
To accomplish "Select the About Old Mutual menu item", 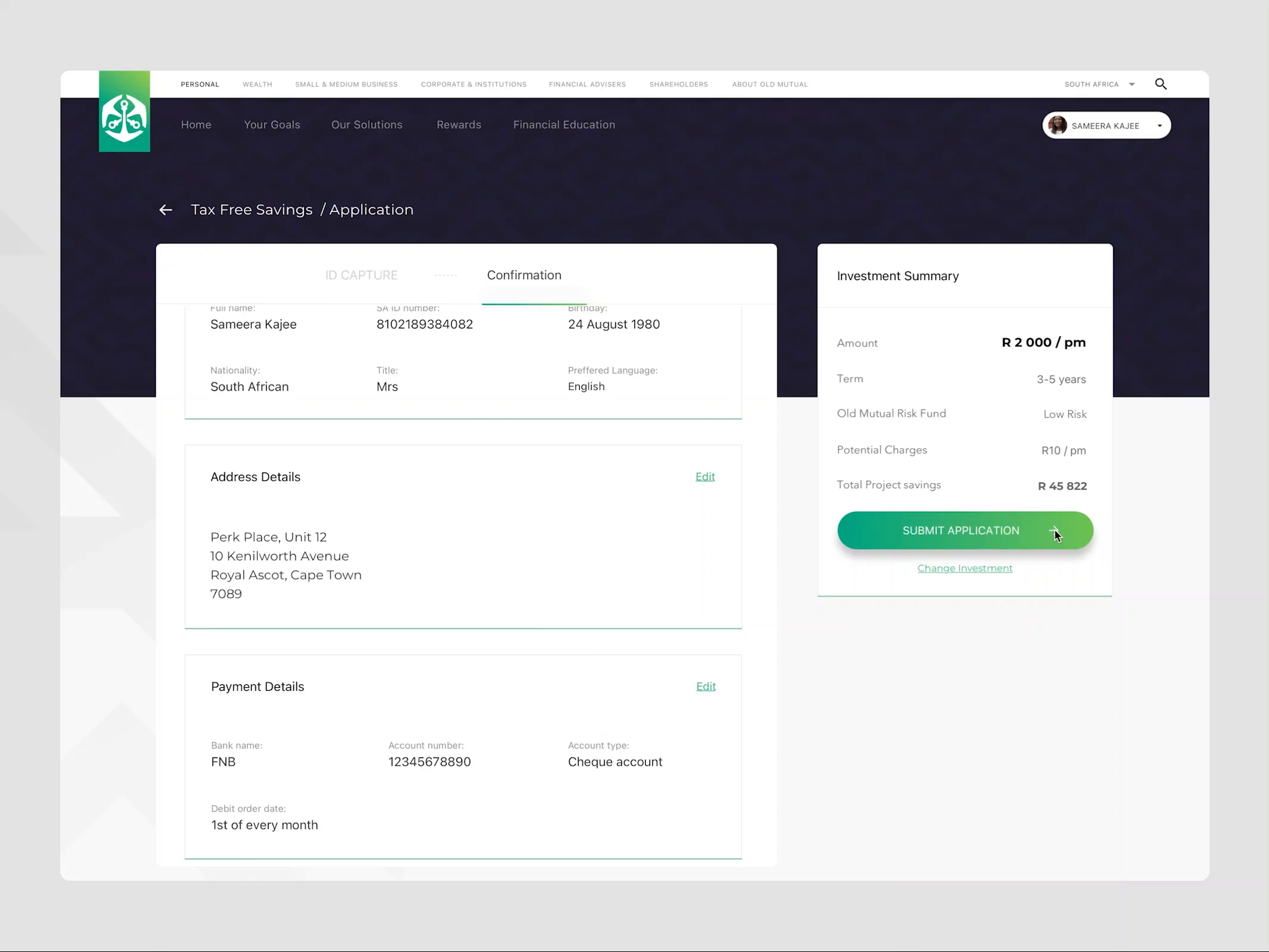I will (x=770, y=83).
